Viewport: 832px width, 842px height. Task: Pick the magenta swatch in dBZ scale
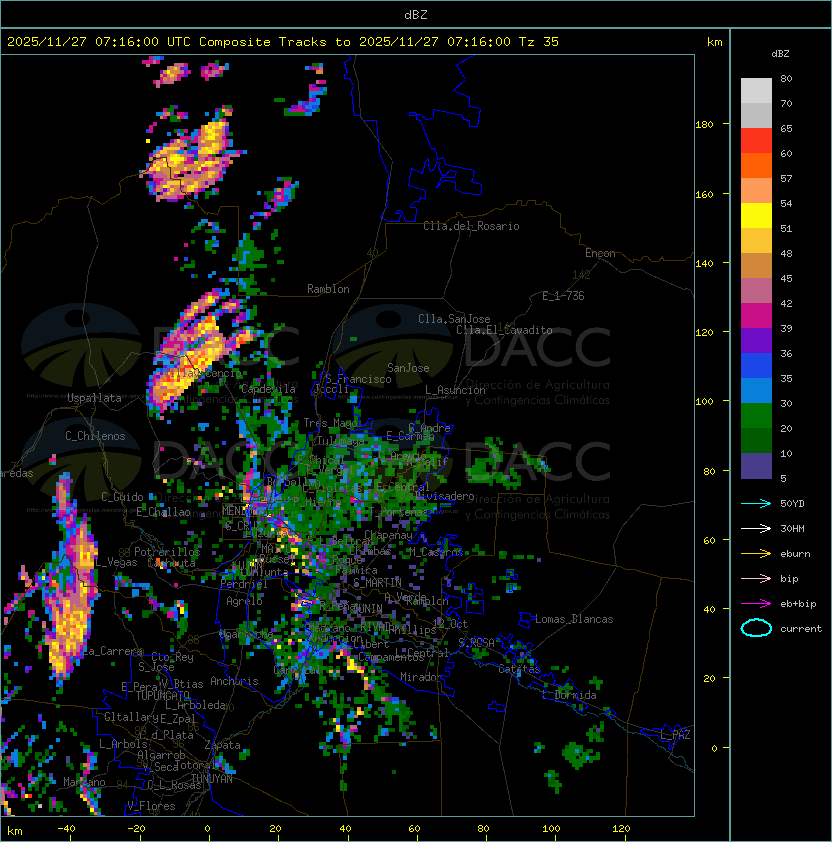756,316
